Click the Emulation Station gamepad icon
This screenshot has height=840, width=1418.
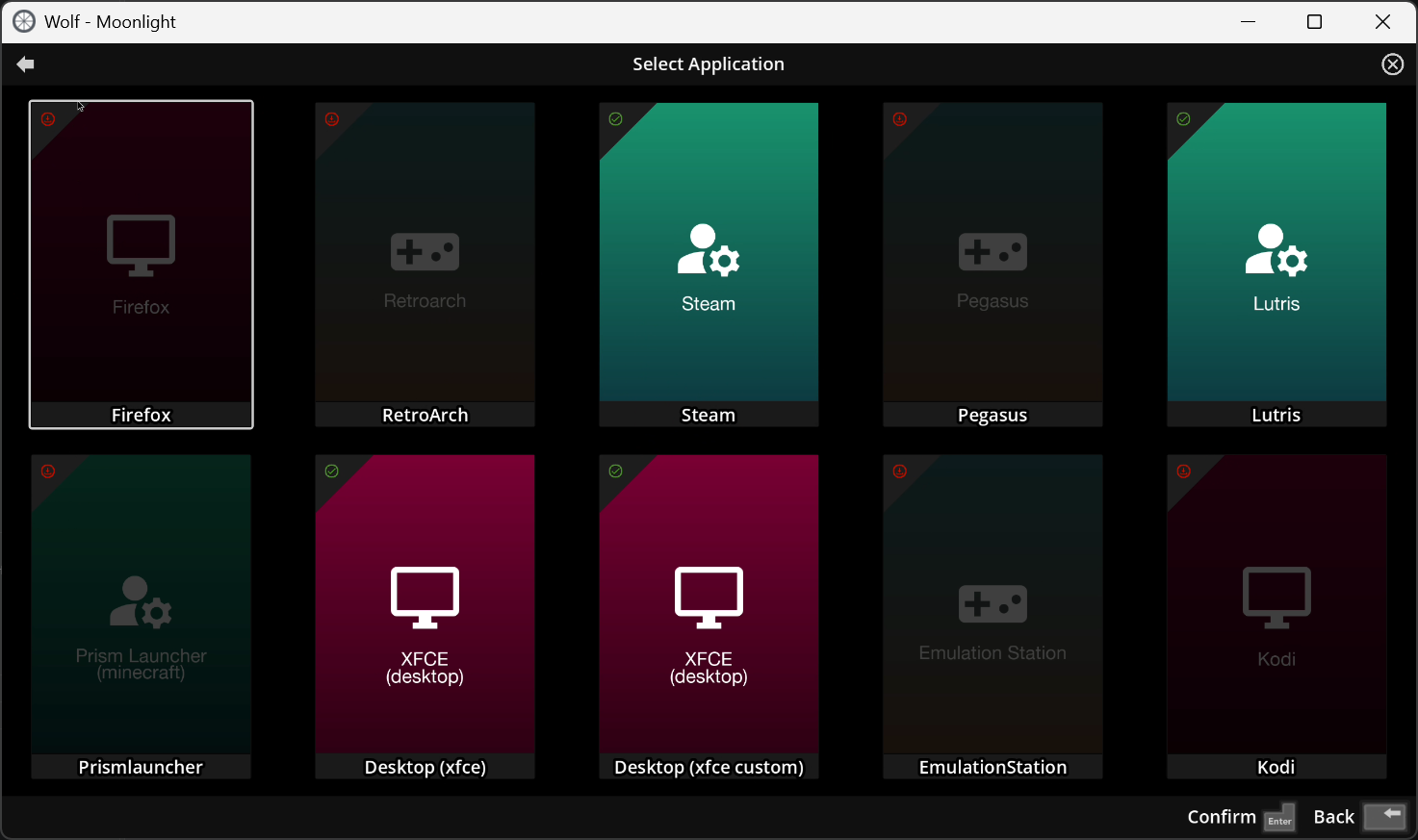point(993,604)
